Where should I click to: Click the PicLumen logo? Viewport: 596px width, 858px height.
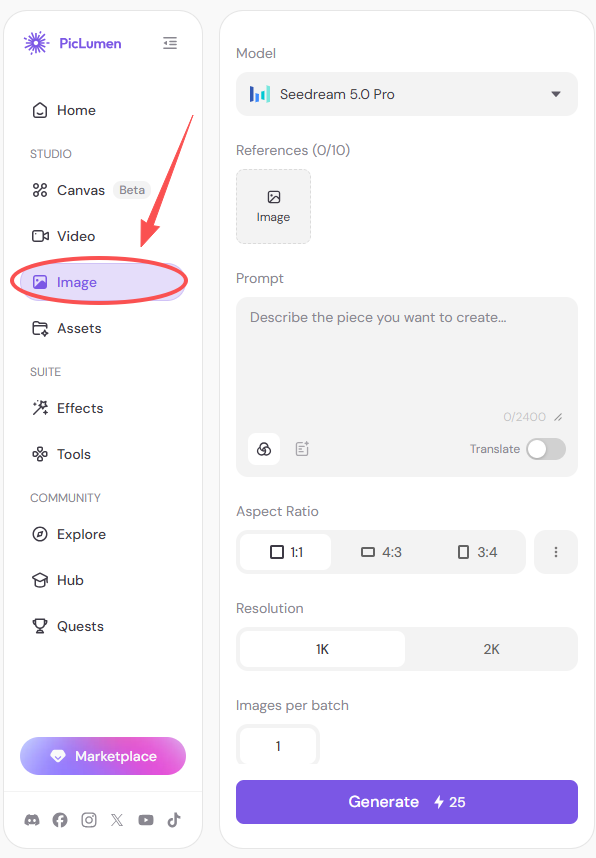[x=72, y=43]
